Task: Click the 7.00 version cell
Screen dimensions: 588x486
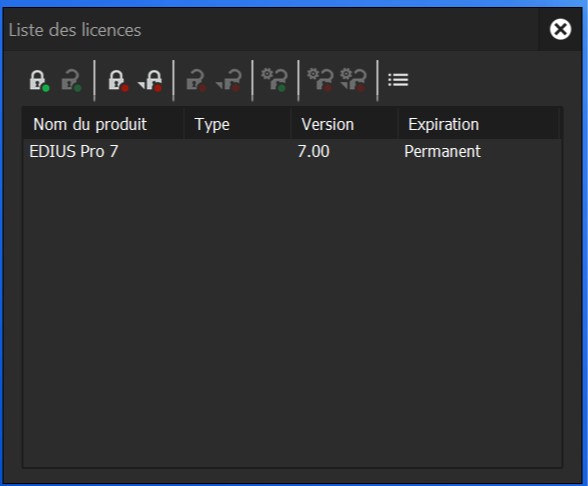Action: click(314, 152)
